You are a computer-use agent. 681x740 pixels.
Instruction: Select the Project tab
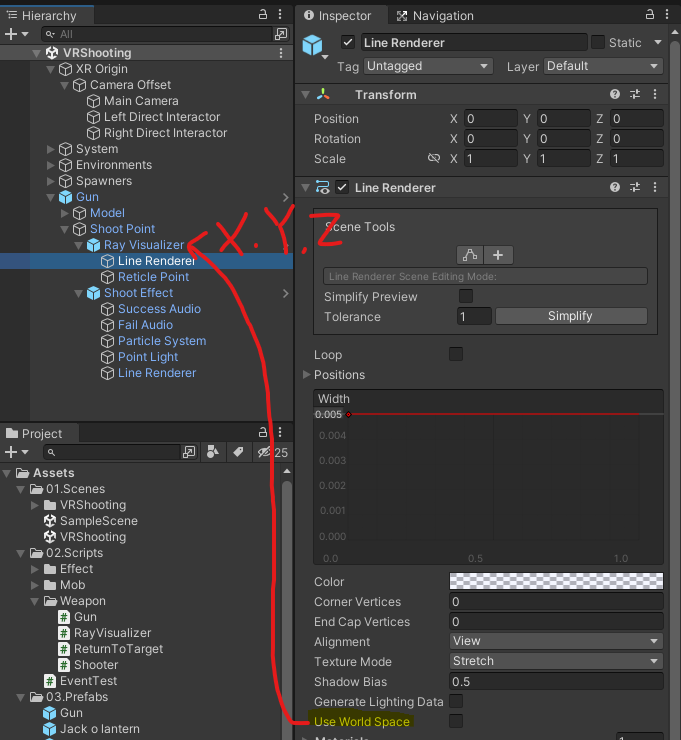tap(38, 433)
